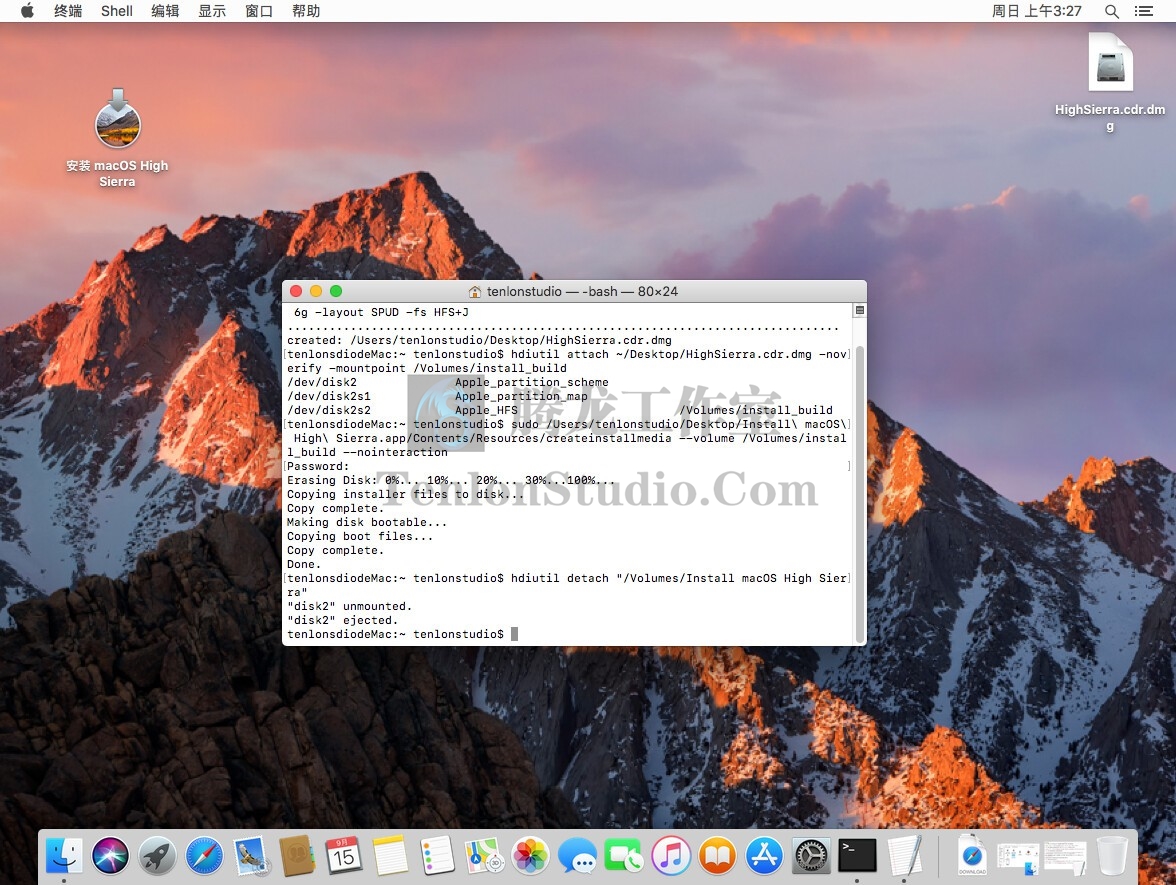Viewport: 1176px width, 885px height.
Task: Click the Terminal vertical scrollbar
Action: point(860,494)
